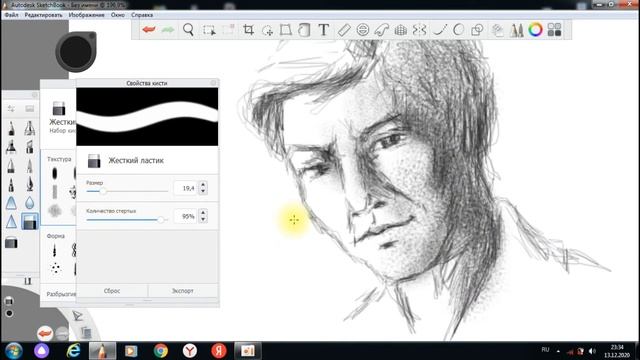Select the black oval texture brush
The width and height of the screenshot is (640, 360).
coord(54,174)
